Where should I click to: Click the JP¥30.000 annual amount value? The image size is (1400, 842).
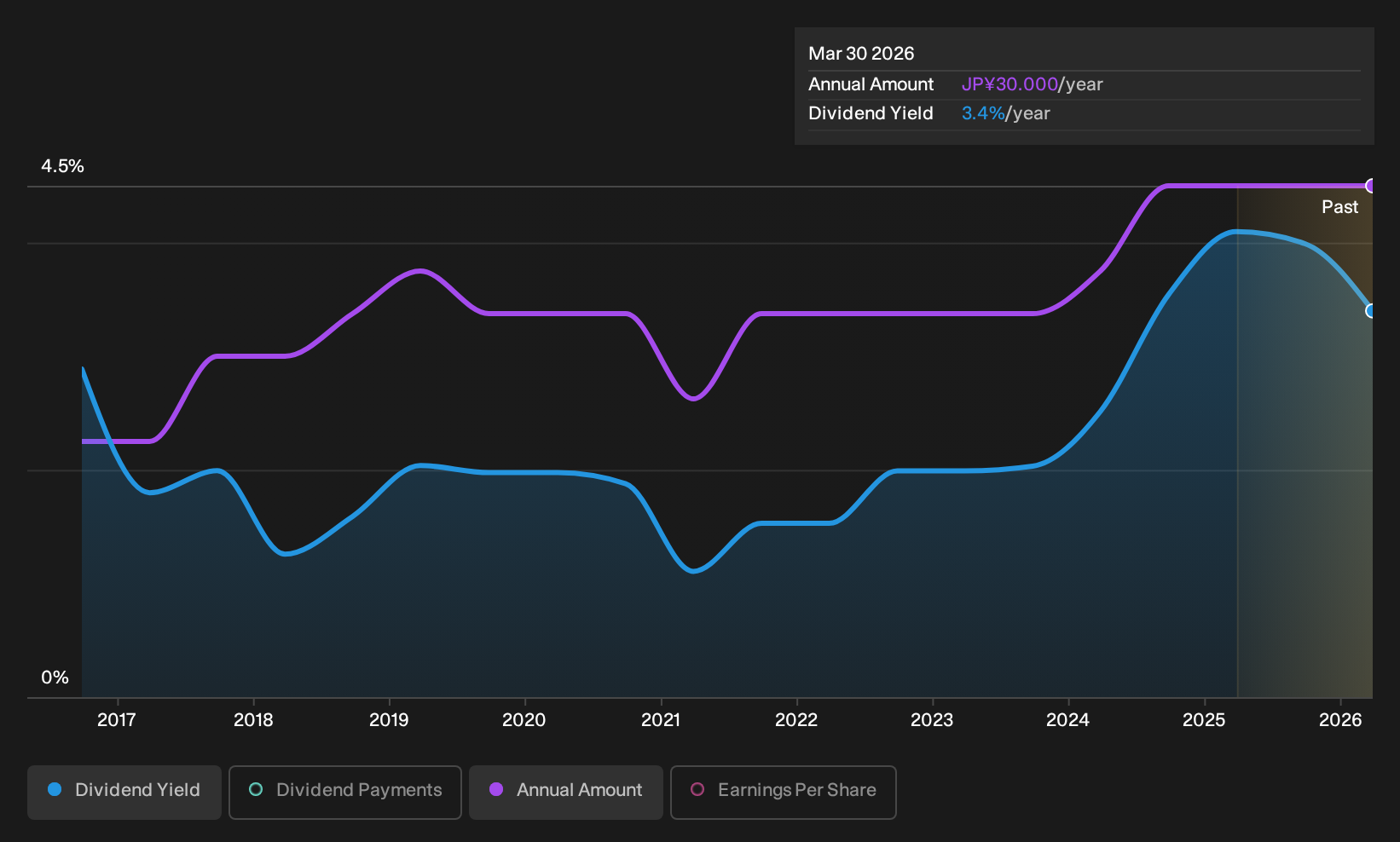(x=1010, y=84)
